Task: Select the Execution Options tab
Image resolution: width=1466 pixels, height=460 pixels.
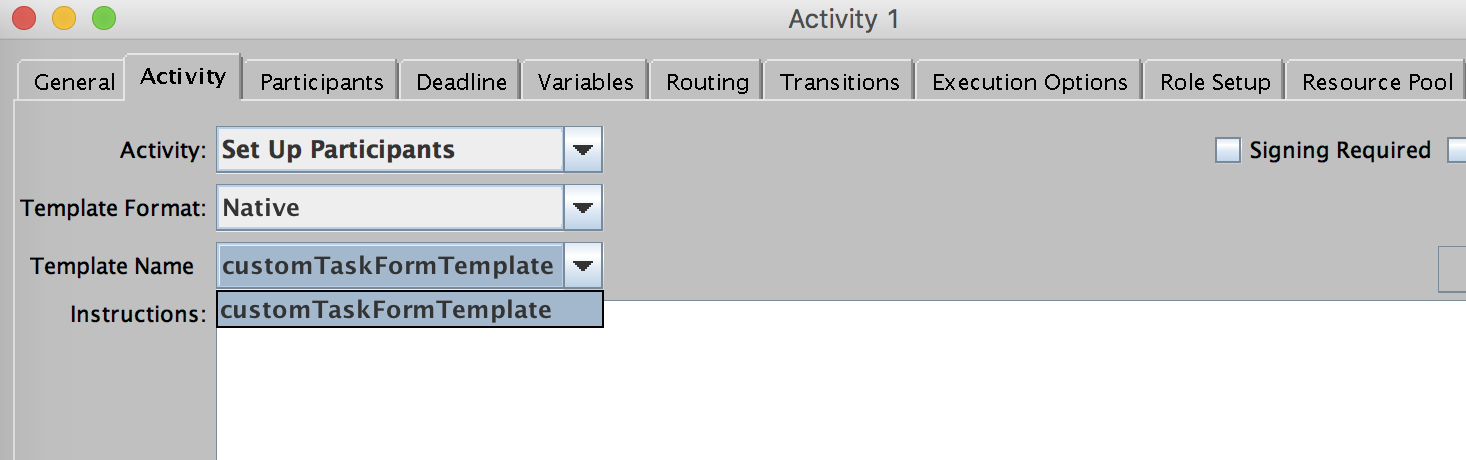Action: [1029, 82]
